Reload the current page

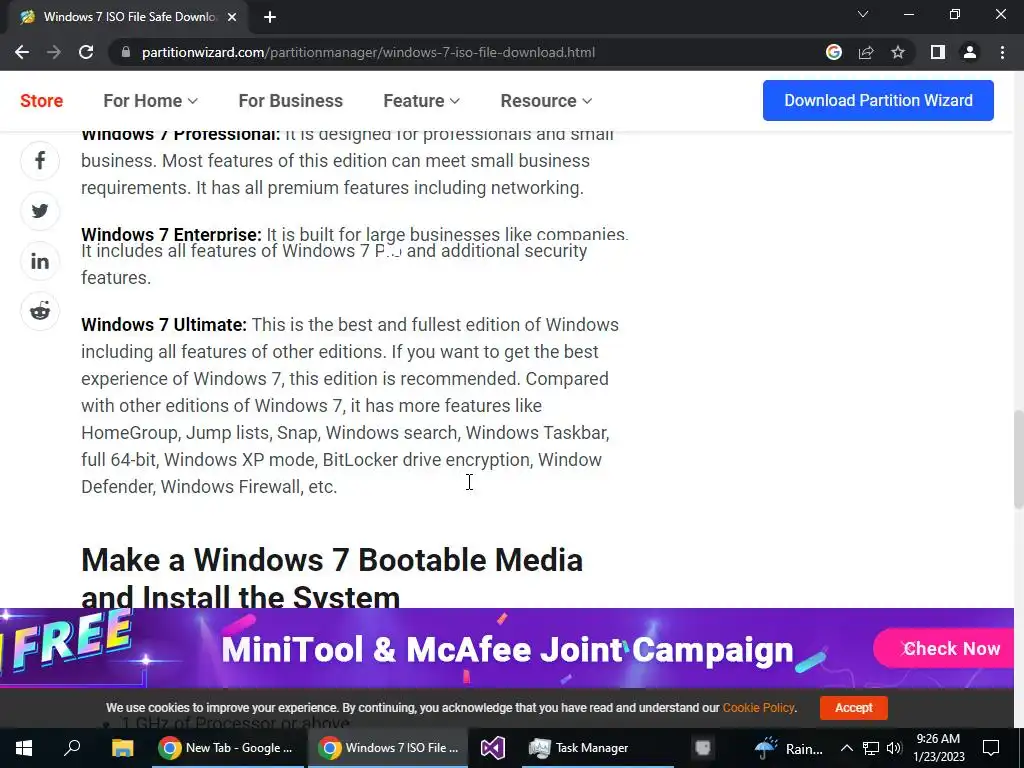tap(86, 52)
